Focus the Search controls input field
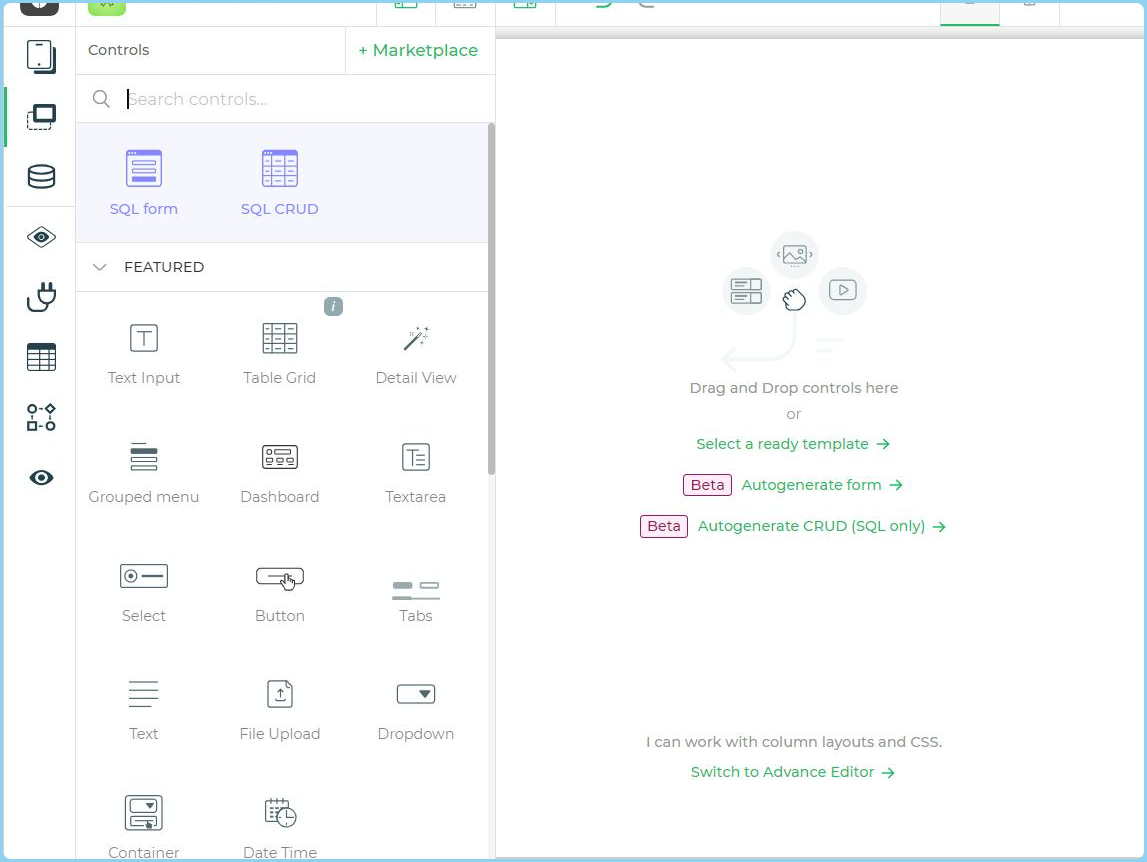 [300, 99]
